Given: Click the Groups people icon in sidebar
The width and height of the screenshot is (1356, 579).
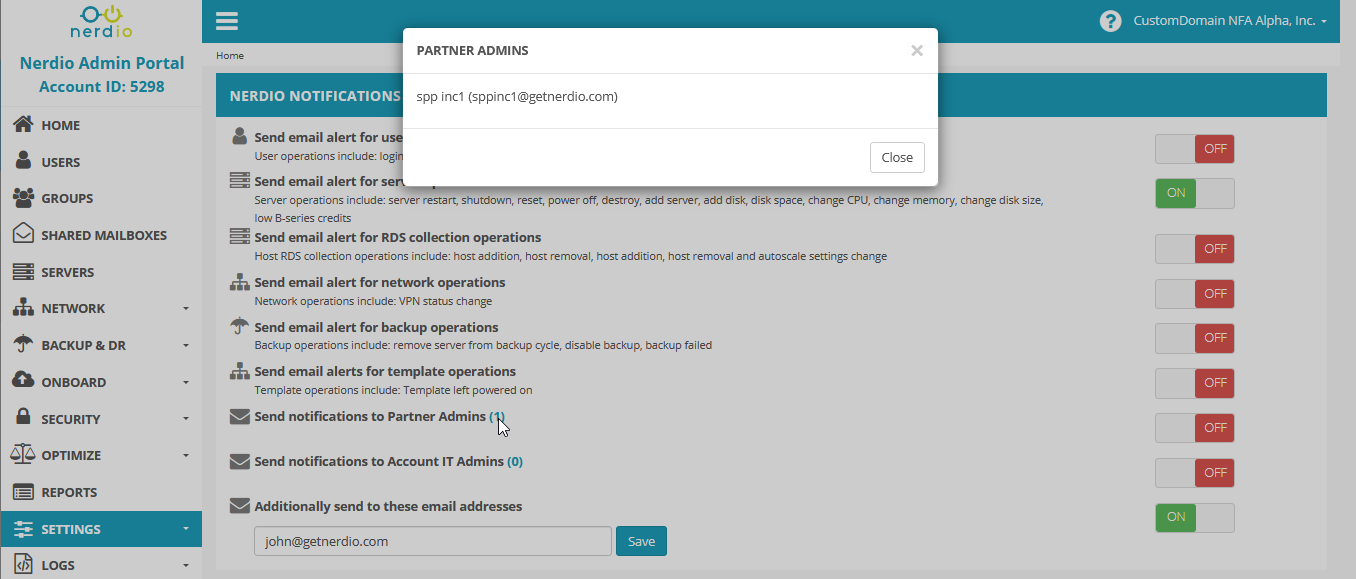Looking at the screenshot, I should 22,198.
